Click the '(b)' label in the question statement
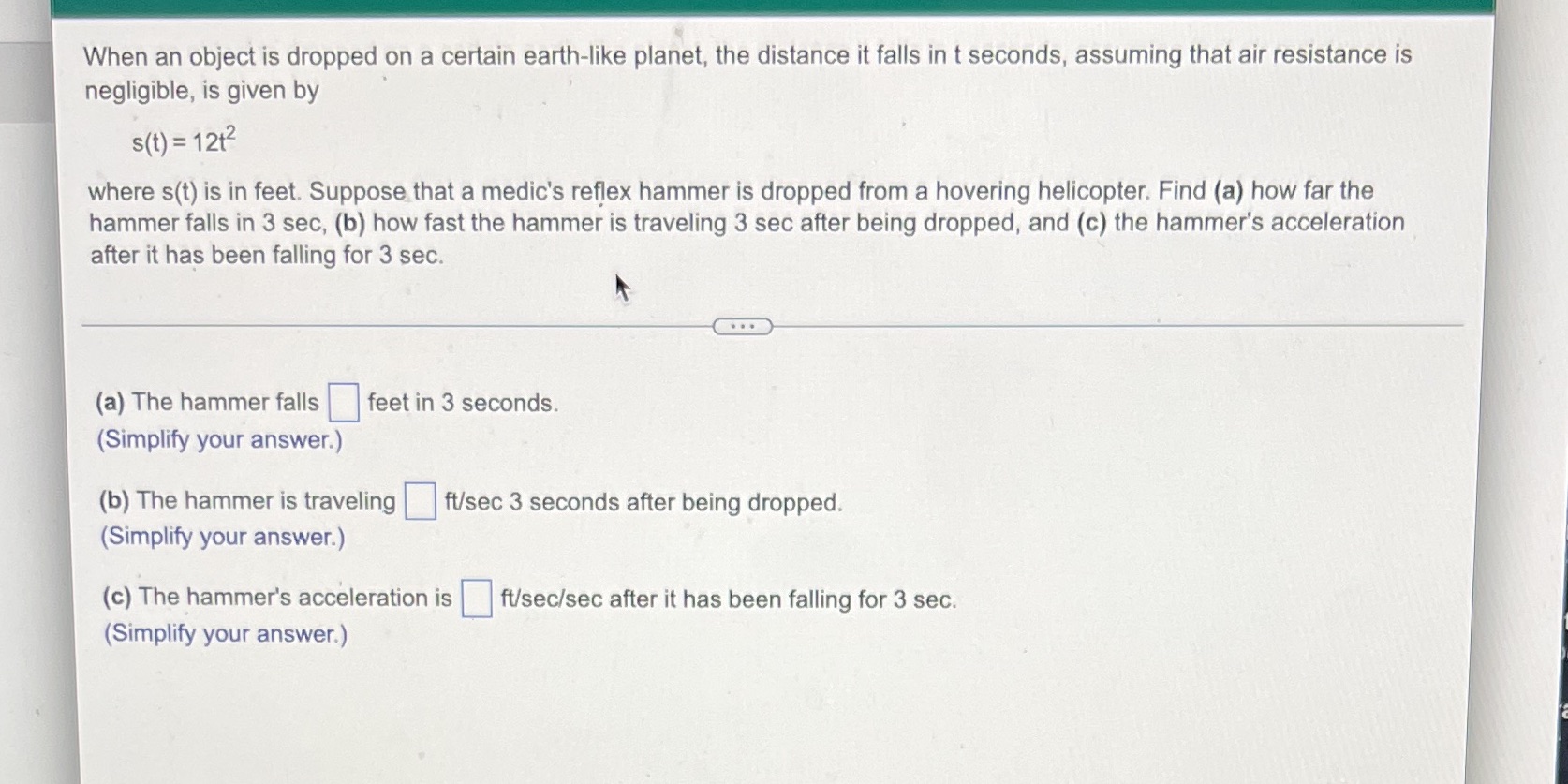The width and height of the screenshot is (1568, 784). tap(348, 223)
